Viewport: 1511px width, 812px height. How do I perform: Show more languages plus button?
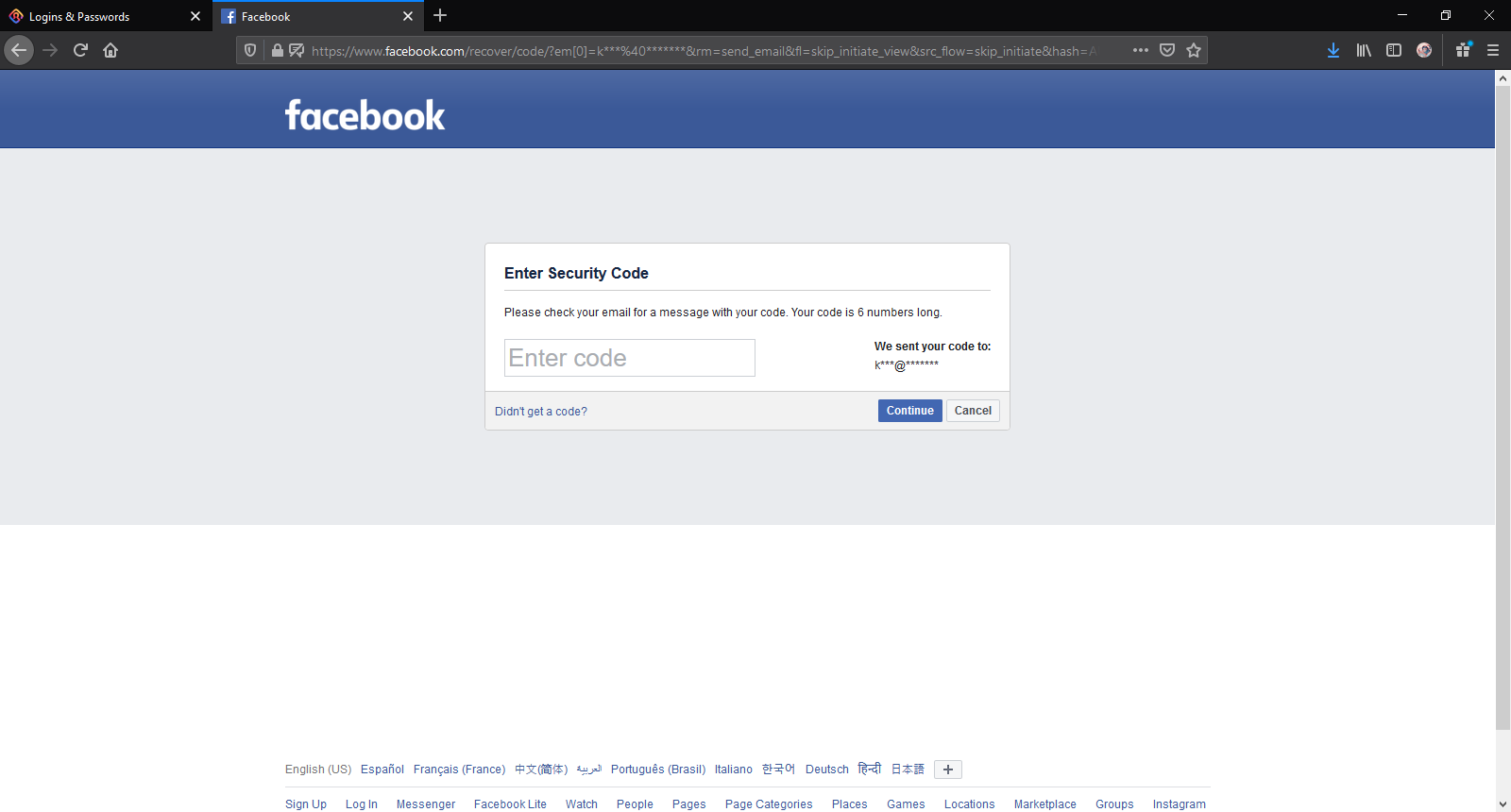coord(948,770)
